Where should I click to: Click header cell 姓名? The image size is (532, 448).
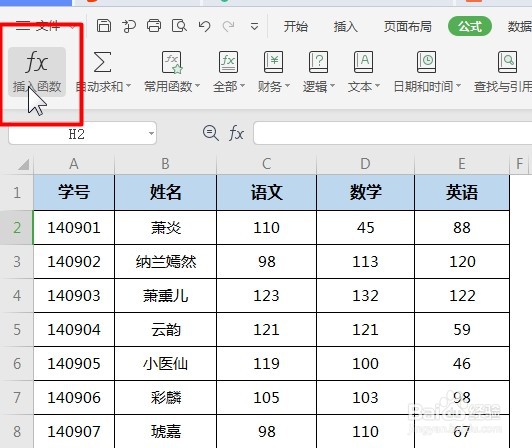pyautogui.click(x=166, y=192)
